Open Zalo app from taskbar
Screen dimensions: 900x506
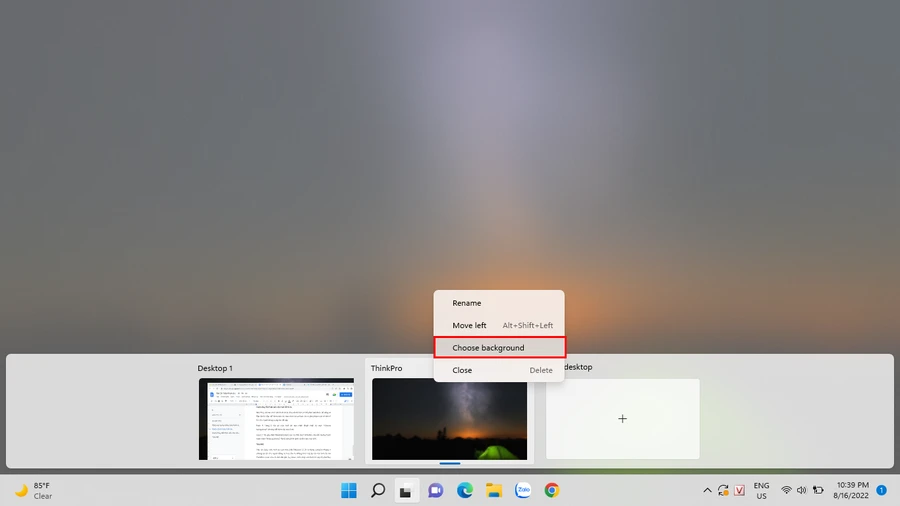point(523,491)
